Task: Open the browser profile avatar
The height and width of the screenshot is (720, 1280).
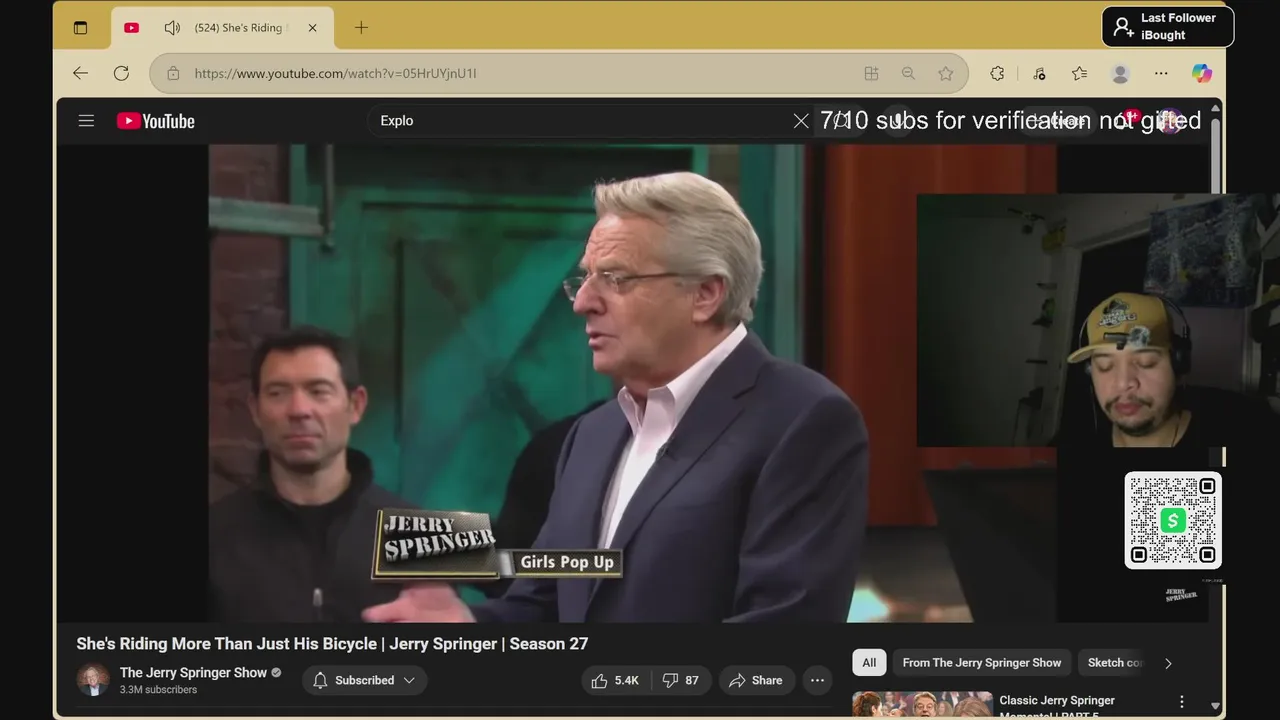Action: click(1120, 73)
